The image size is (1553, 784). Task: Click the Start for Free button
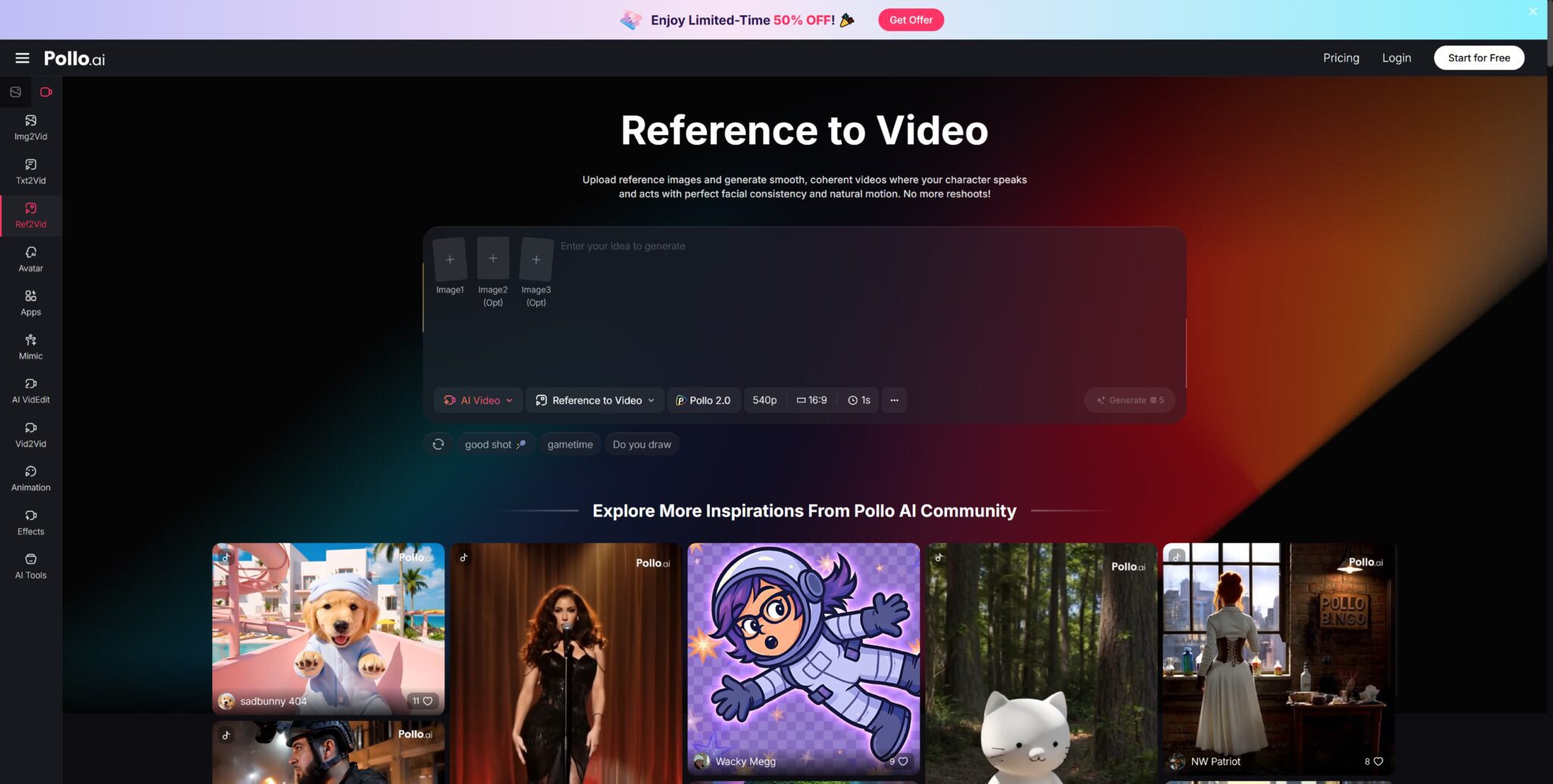[1478, 58]
